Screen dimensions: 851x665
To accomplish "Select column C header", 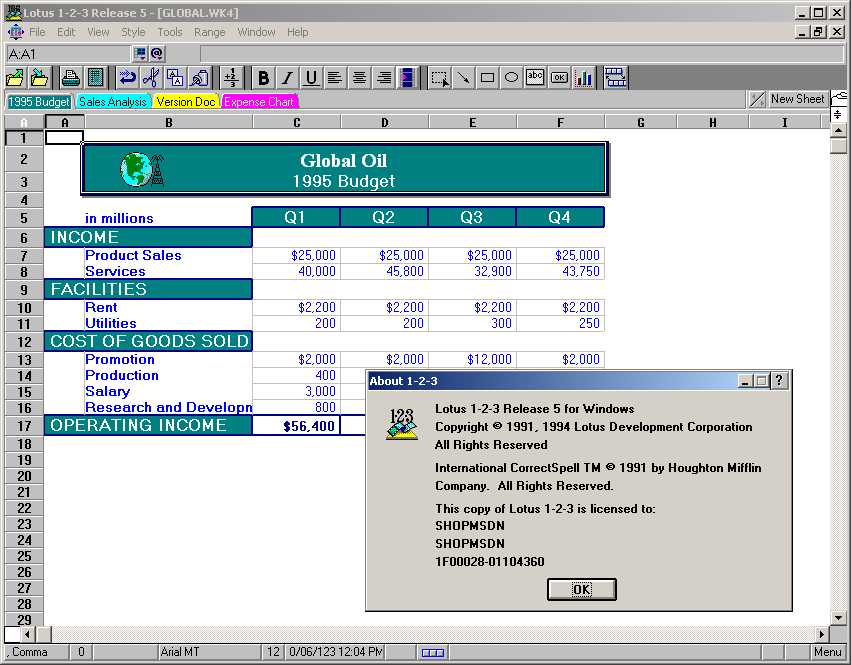I will [296, 122].
